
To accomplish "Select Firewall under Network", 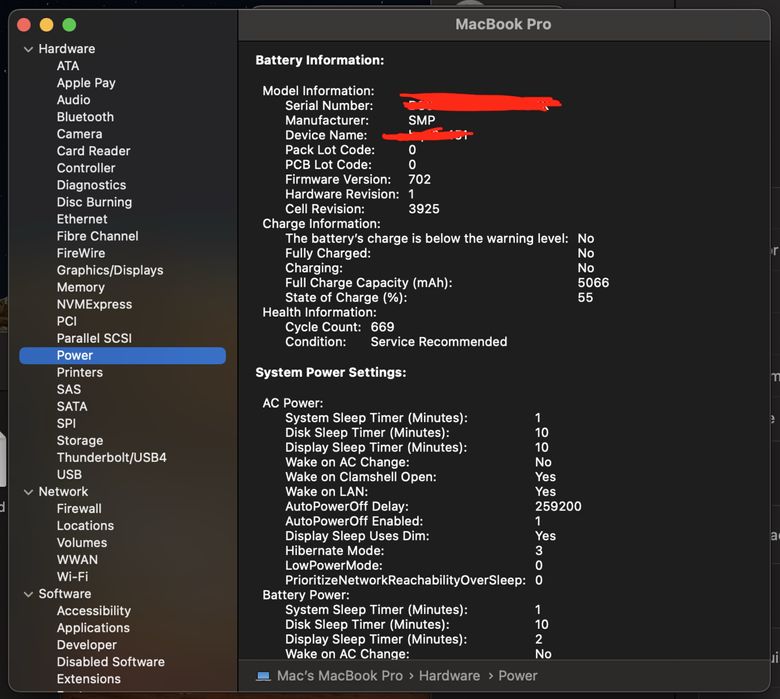I will (79, 509).
